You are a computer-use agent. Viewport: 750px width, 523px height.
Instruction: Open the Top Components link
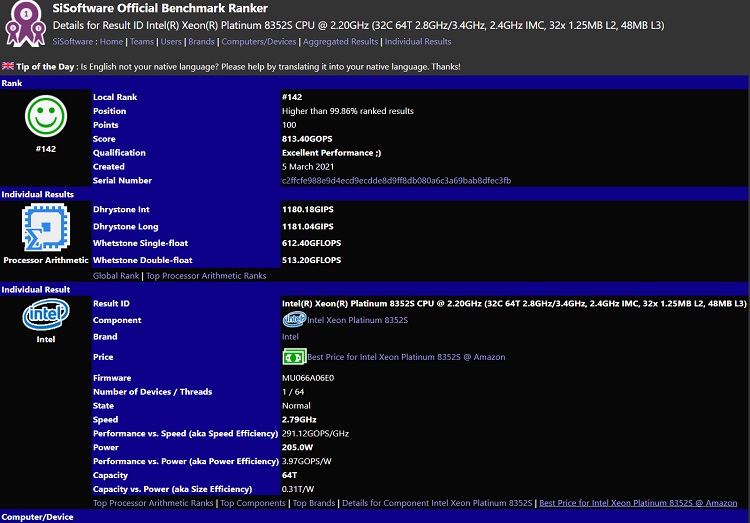click(x=253, y=503)
